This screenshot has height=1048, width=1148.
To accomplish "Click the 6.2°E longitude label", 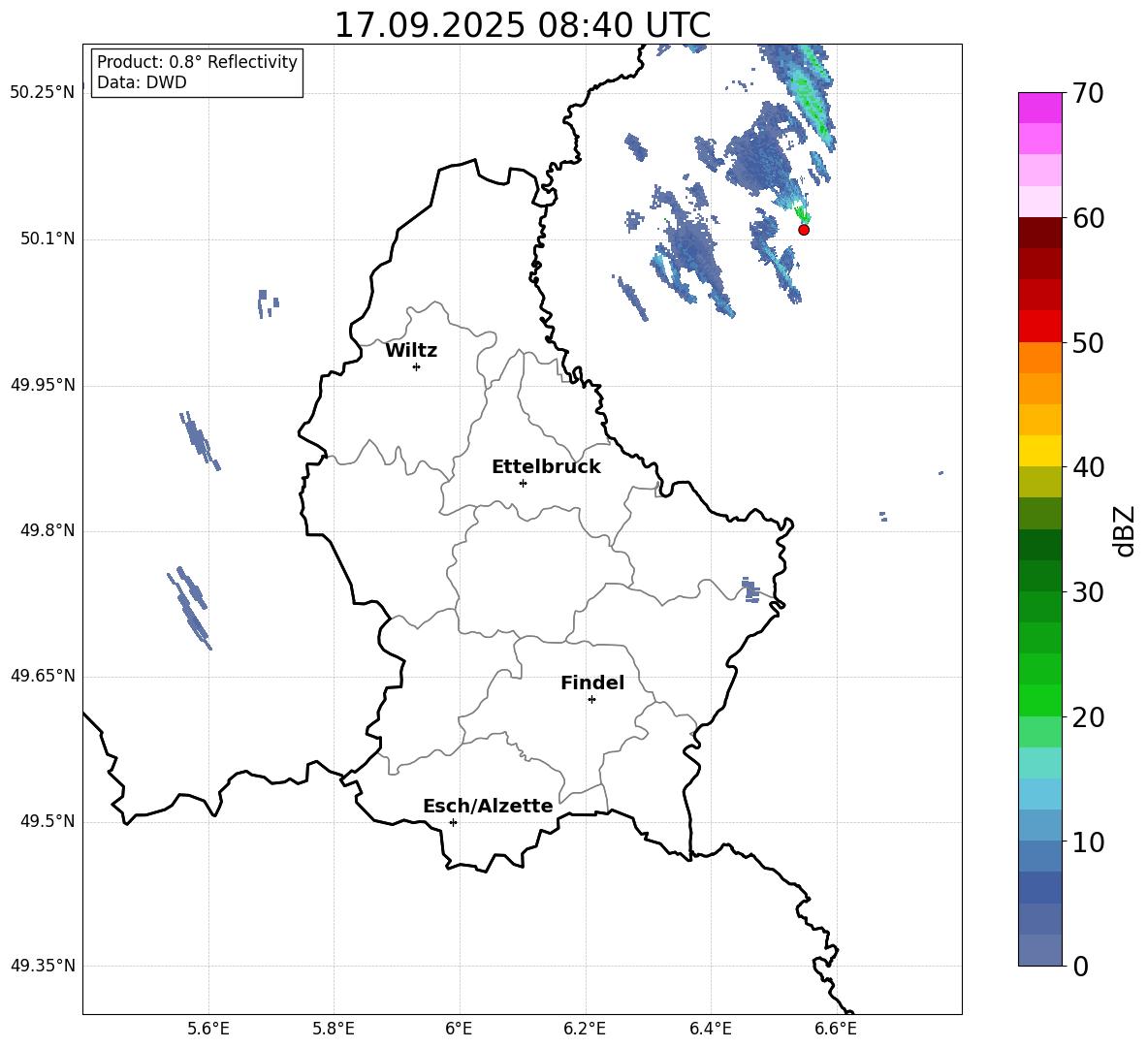I will click(585, 1029).
